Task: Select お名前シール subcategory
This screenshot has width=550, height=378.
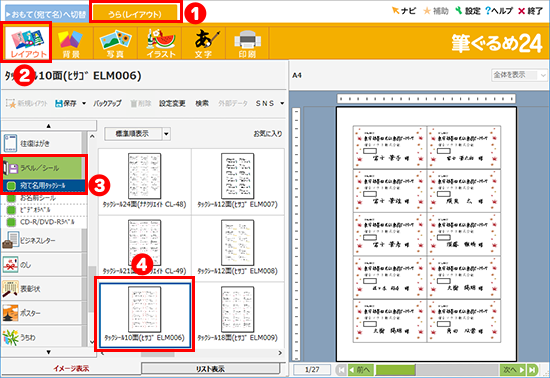Action: pos(38,198)
